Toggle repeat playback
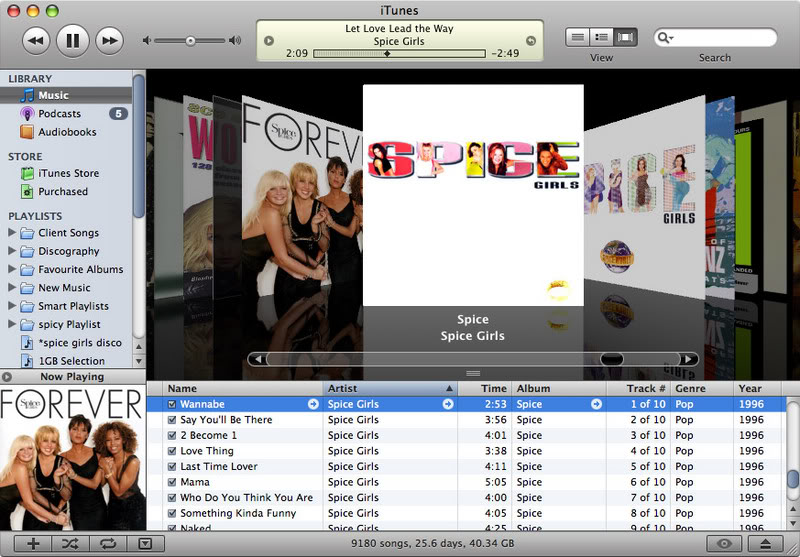The width and height of the screenshot is (800, 557). [108, 544]
